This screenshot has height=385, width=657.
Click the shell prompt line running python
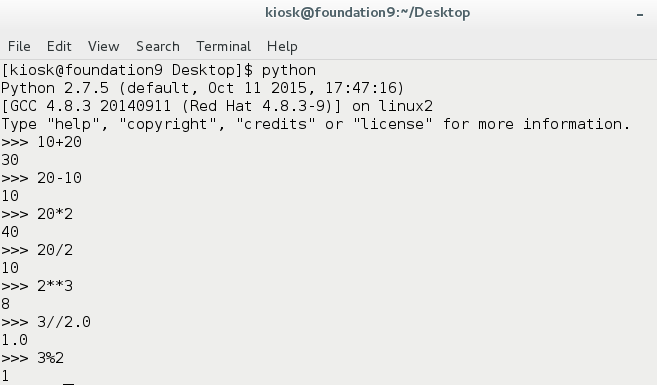click(158, 70)
